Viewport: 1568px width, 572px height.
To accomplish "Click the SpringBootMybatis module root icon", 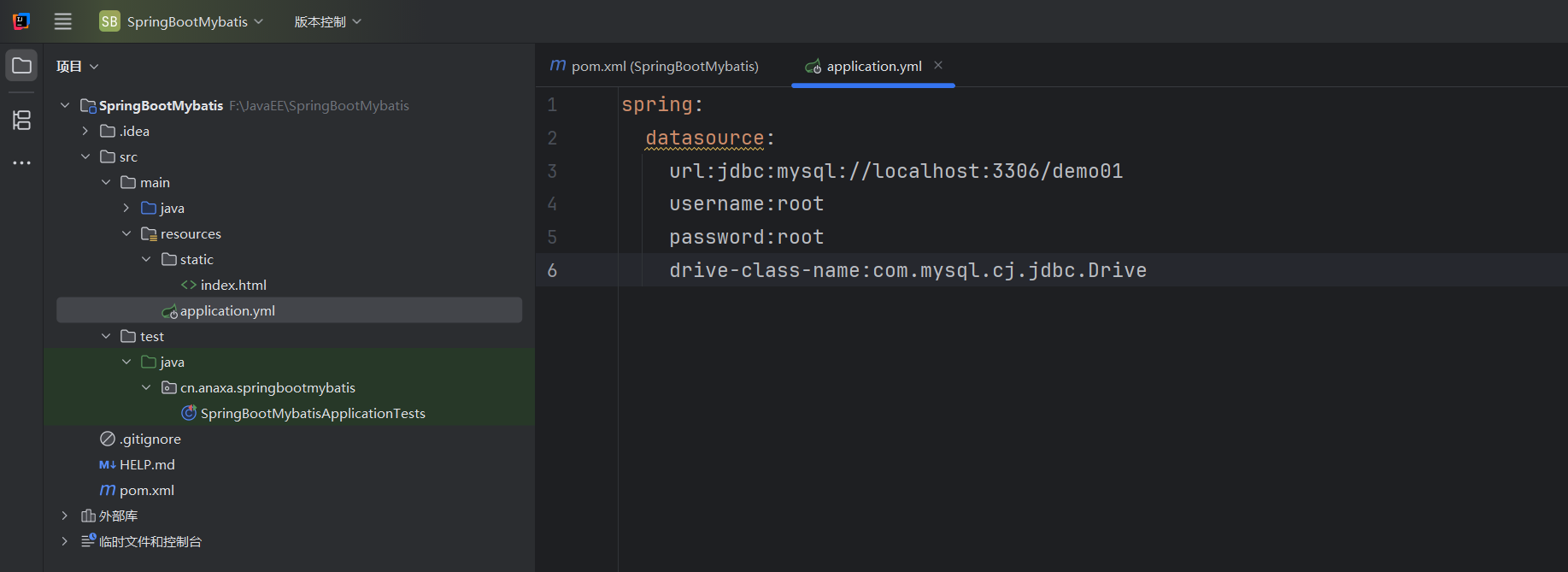I will (88, 105).
